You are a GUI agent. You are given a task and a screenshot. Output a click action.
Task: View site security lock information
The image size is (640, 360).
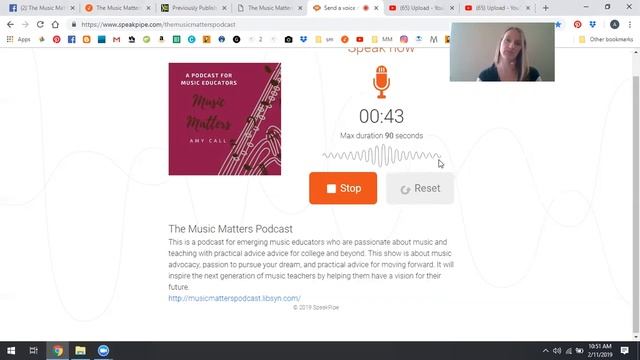click(x=74, y=24)
